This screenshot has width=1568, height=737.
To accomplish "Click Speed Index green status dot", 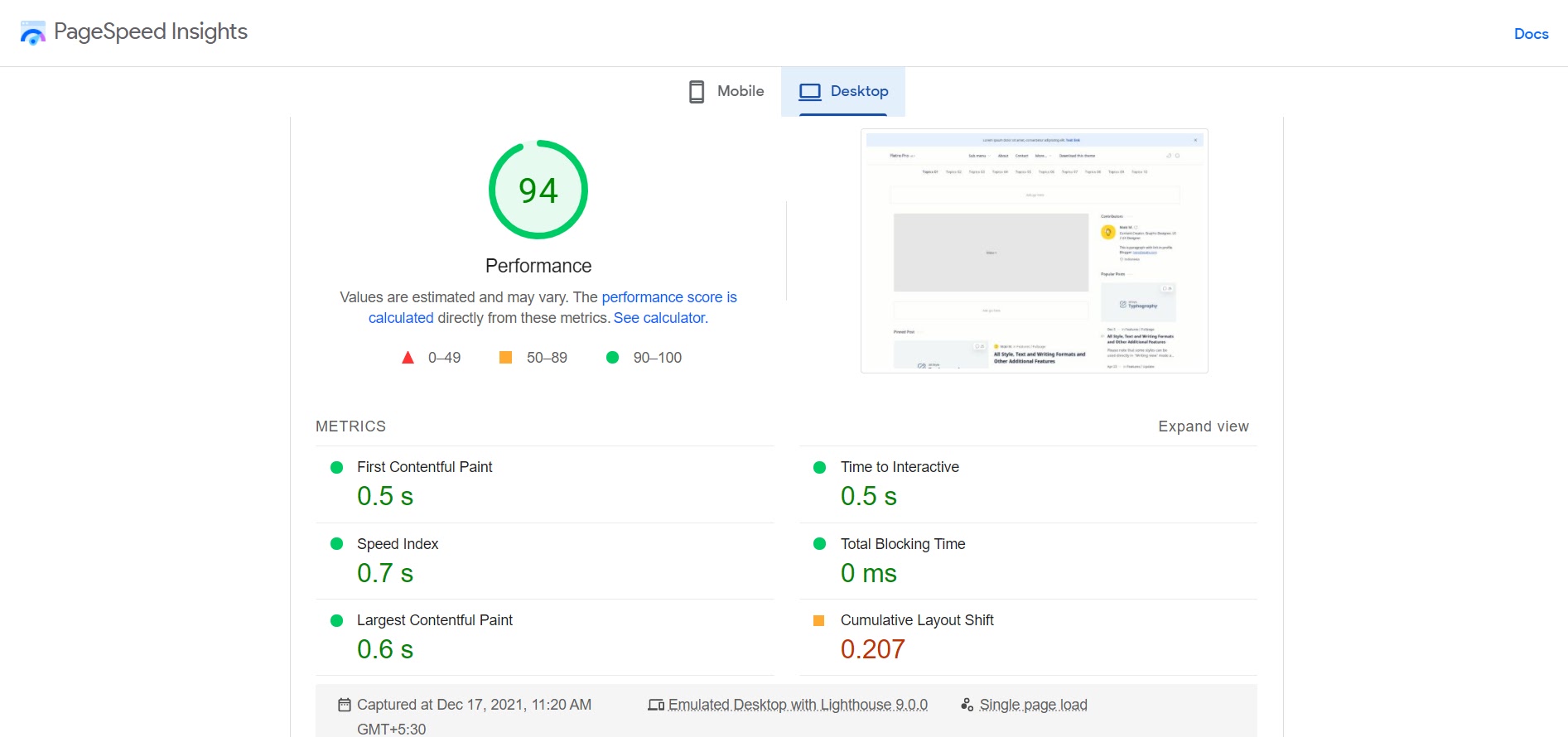I will click(x=336, y=544).
